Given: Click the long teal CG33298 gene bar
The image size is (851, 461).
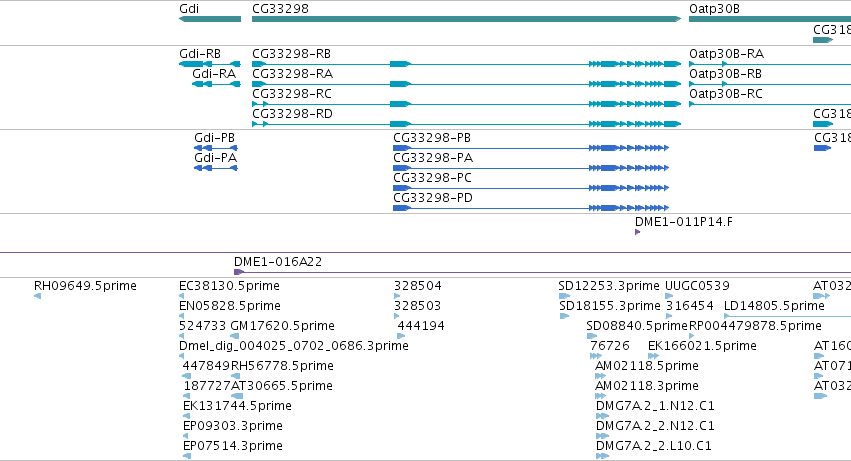Looking at the screenshot, I should [466, 19].
